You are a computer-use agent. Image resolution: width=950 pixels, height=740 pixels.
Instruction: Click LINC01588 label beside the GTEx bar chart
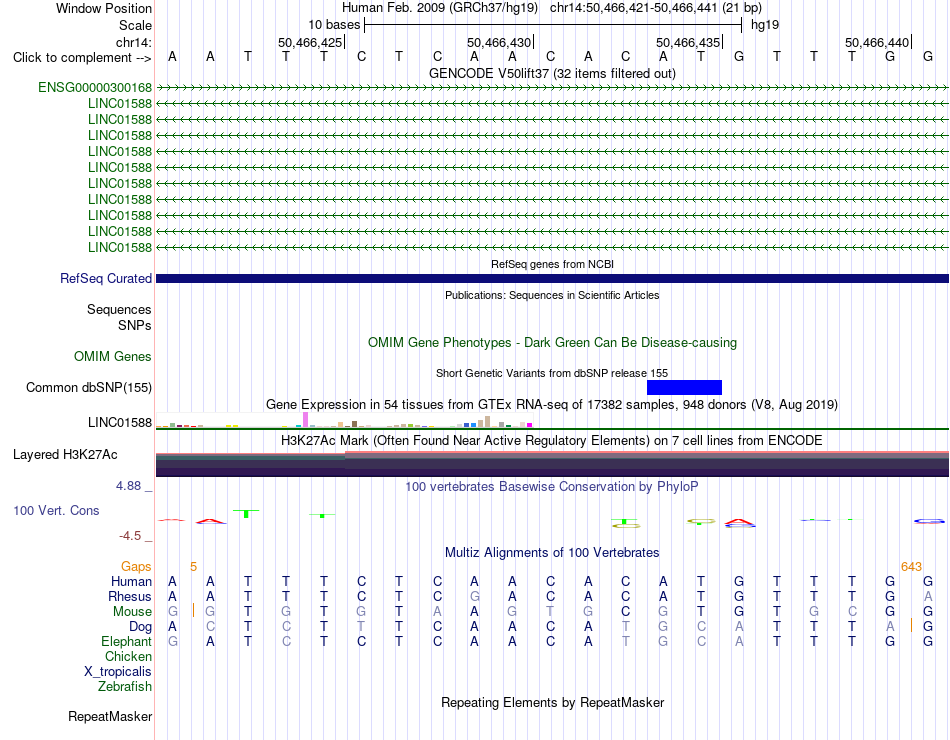tap(120, 422)
